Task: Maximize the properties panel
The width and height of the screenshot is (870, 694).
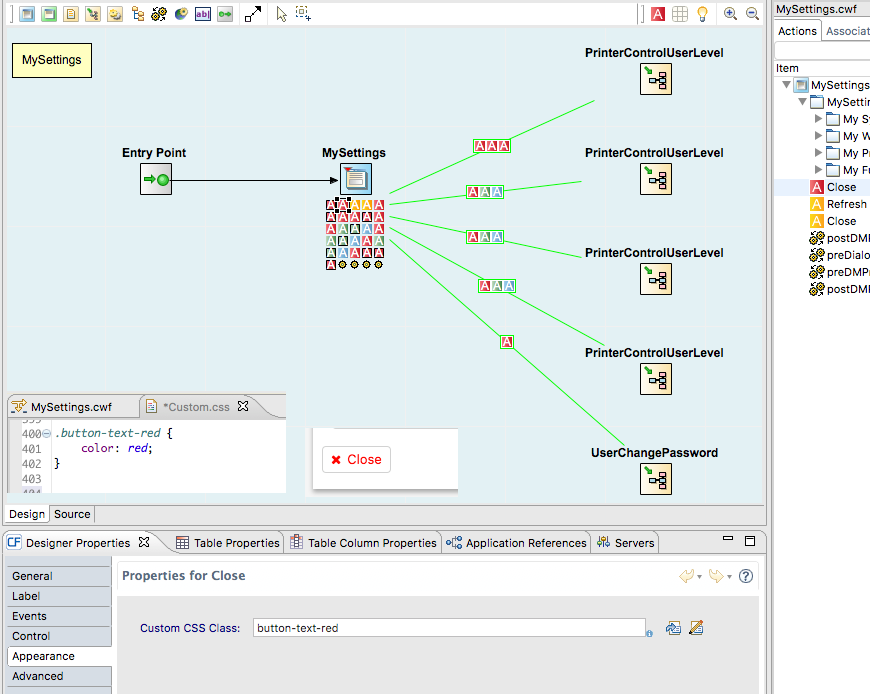Action: click(750, 541)
